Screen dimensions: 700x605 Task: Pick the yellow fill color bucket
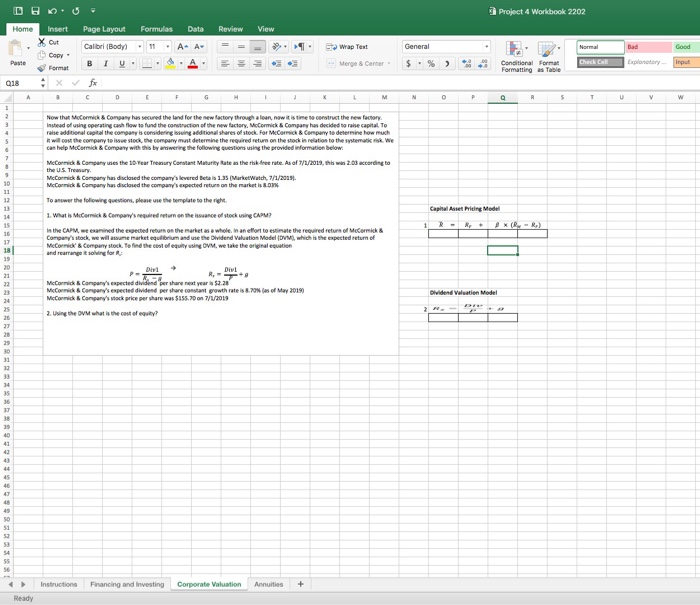pyautogui.click(x=170, y=63)
